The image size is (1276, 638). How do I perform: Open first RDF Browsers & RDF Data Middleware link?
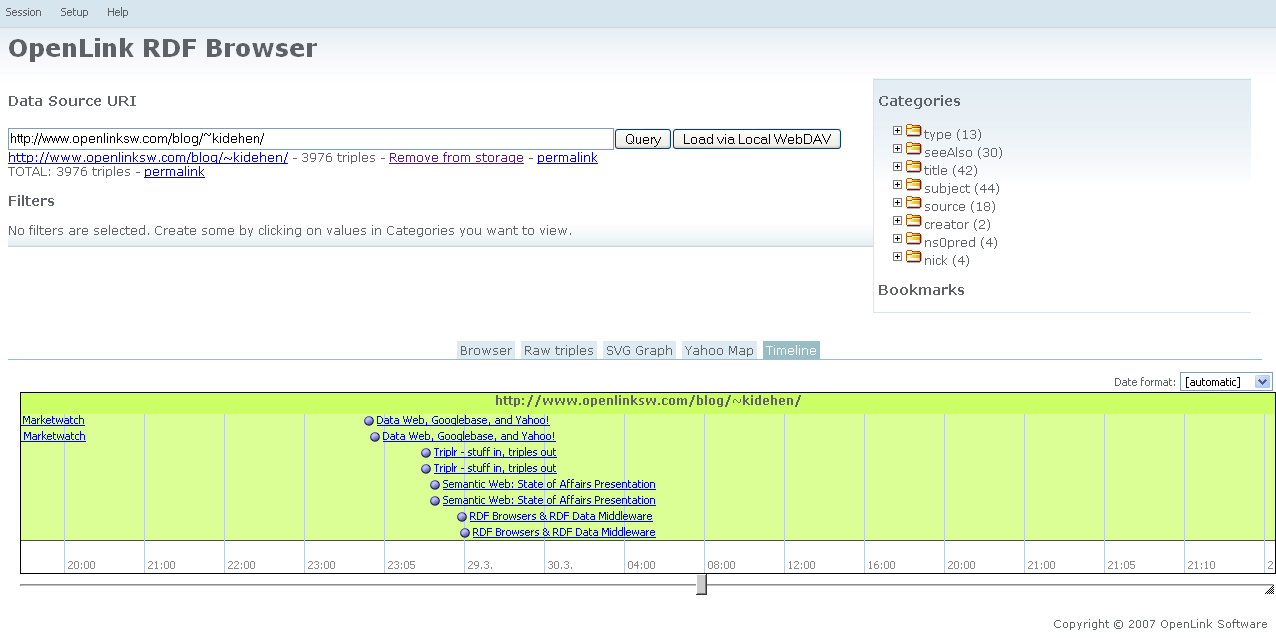click(x=561, y=517)
